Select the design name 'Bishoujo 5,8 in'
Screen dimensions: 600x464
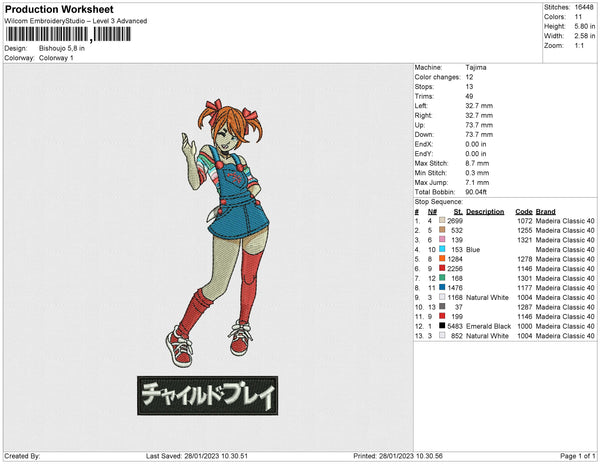click(x=62, y=49)
